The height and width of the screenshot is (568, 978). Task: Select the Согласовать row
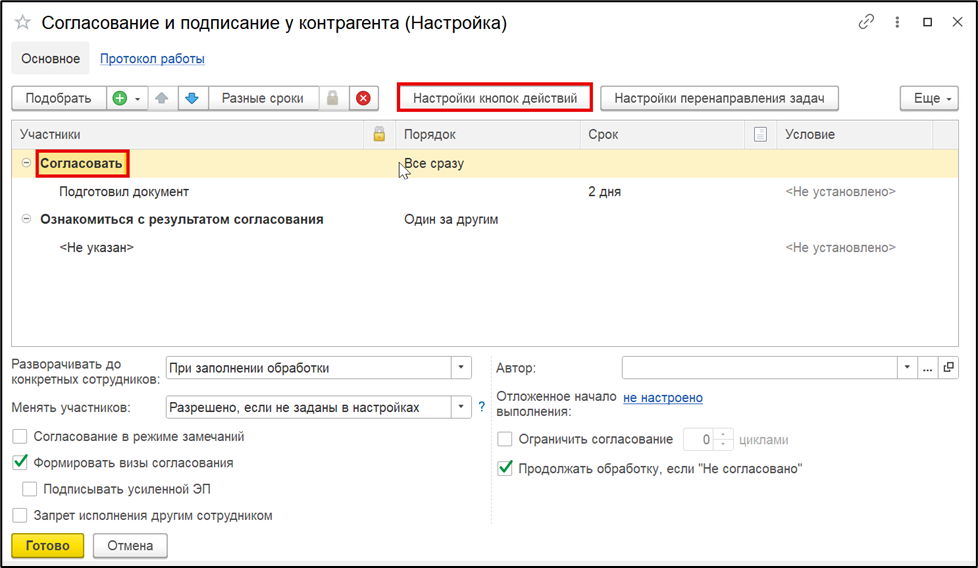coord(485,163)
